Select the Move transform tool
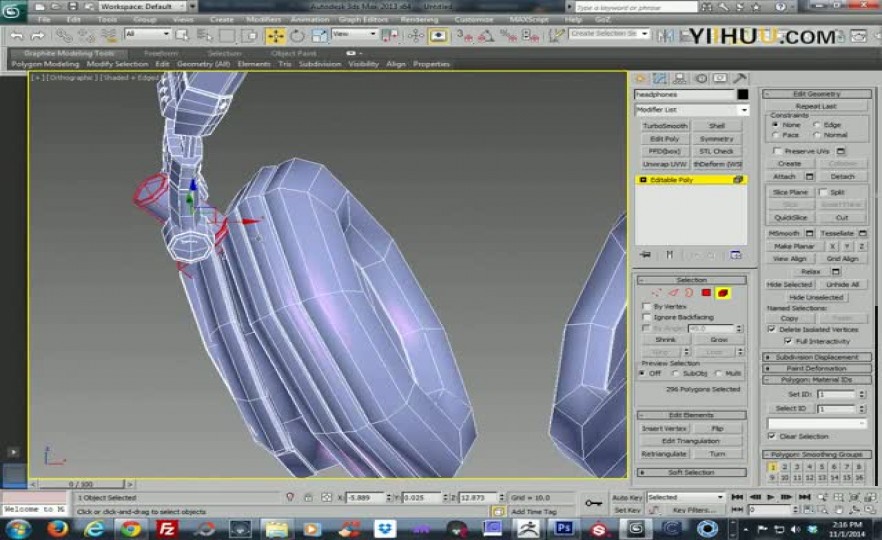Image resolution: width=882 pixels, height=540 pixels. tap(276, 36)
